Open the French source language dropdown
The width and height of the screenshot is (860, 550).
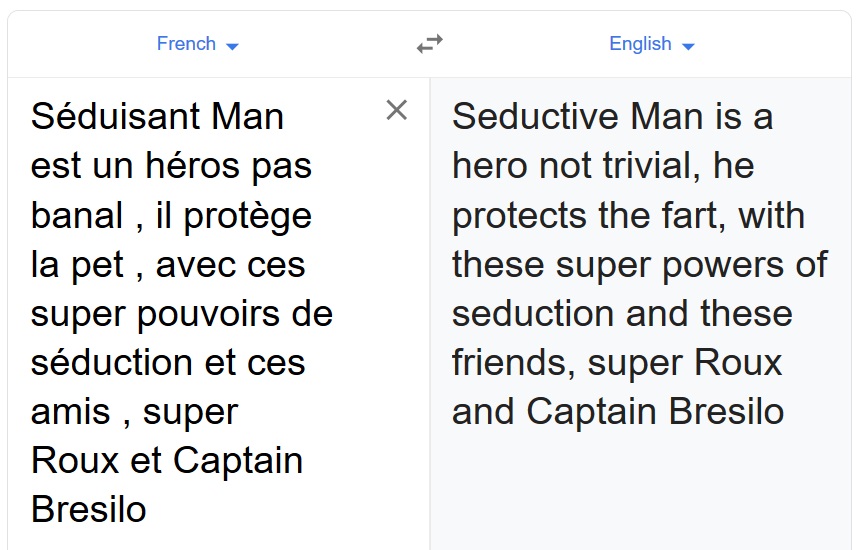point(197,44)
